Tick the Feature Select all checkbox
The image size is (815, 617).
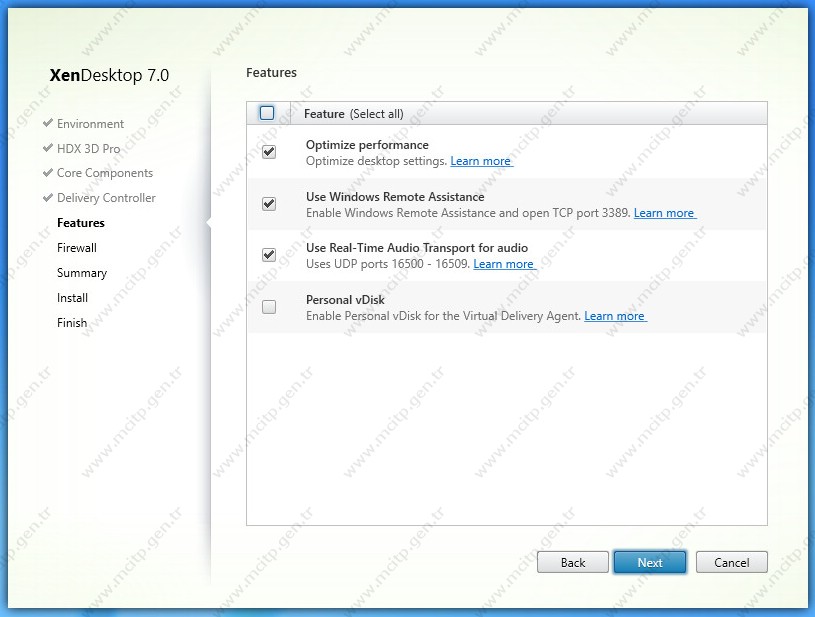click(x=267, y=113)
